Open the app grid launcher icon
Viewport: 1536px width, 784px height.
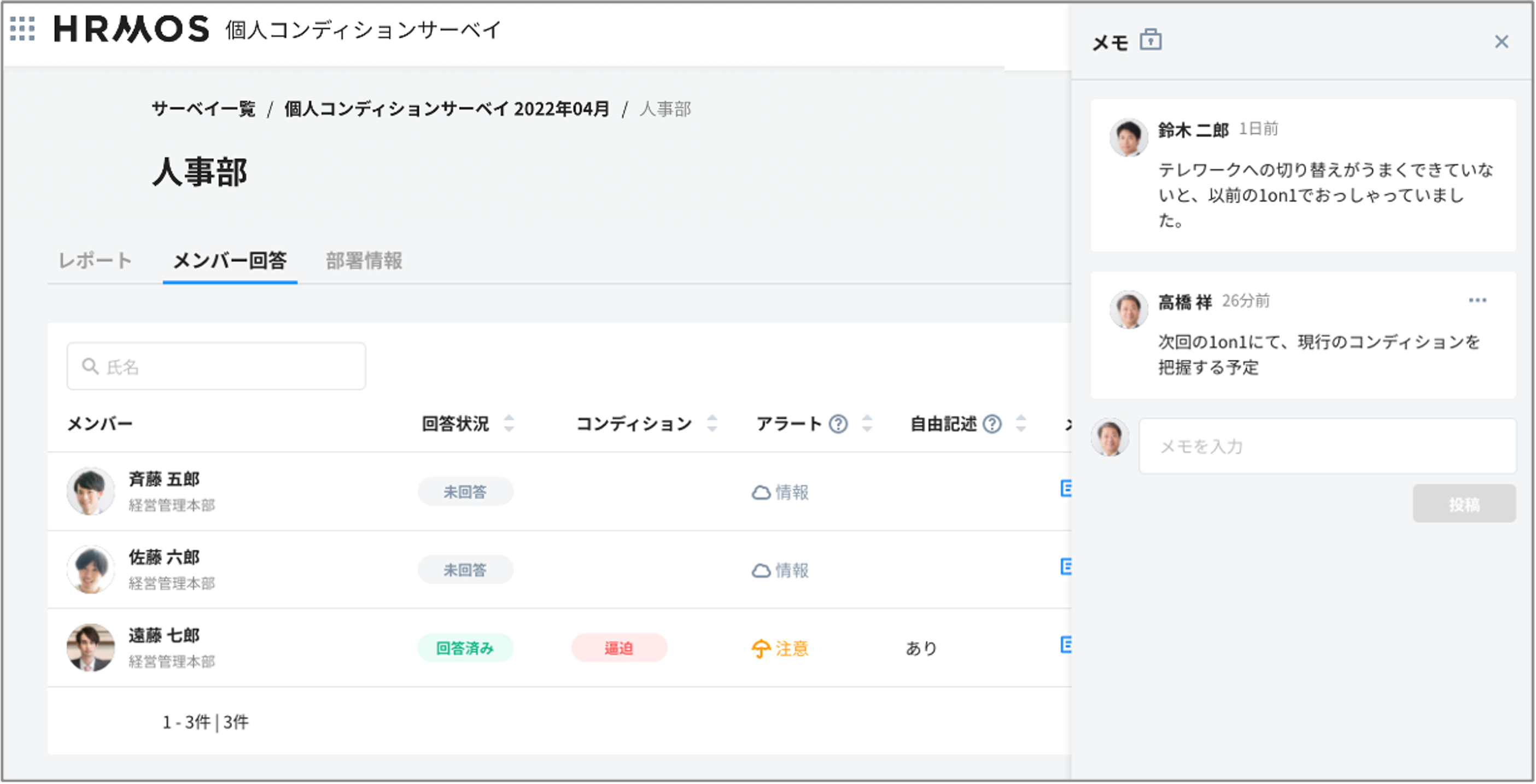[22, 28]
